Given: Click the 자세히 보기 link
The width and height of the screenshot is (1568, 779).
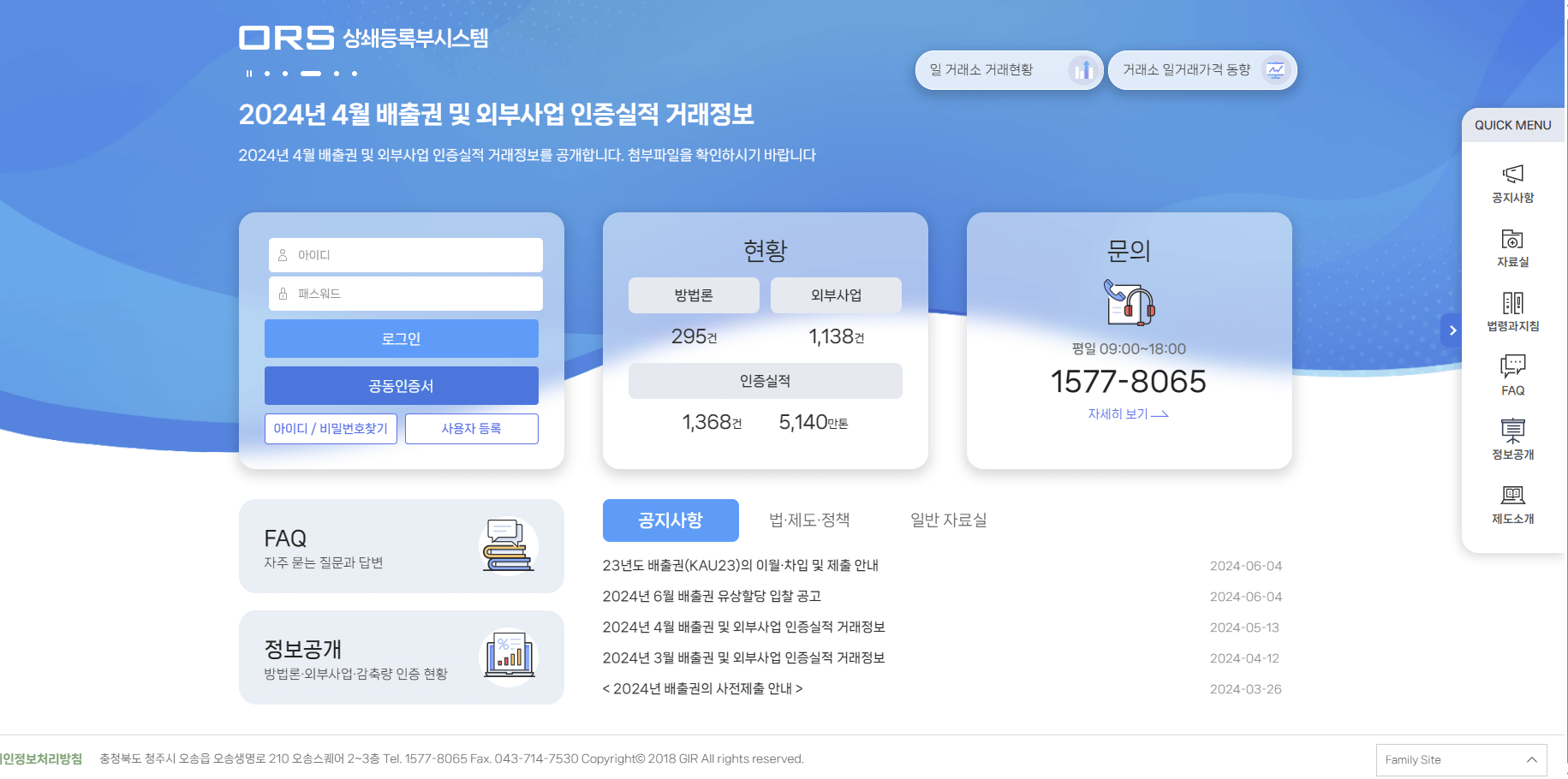Looking at the screenshot, I should pyautogui.click(x=1128, y=413).
